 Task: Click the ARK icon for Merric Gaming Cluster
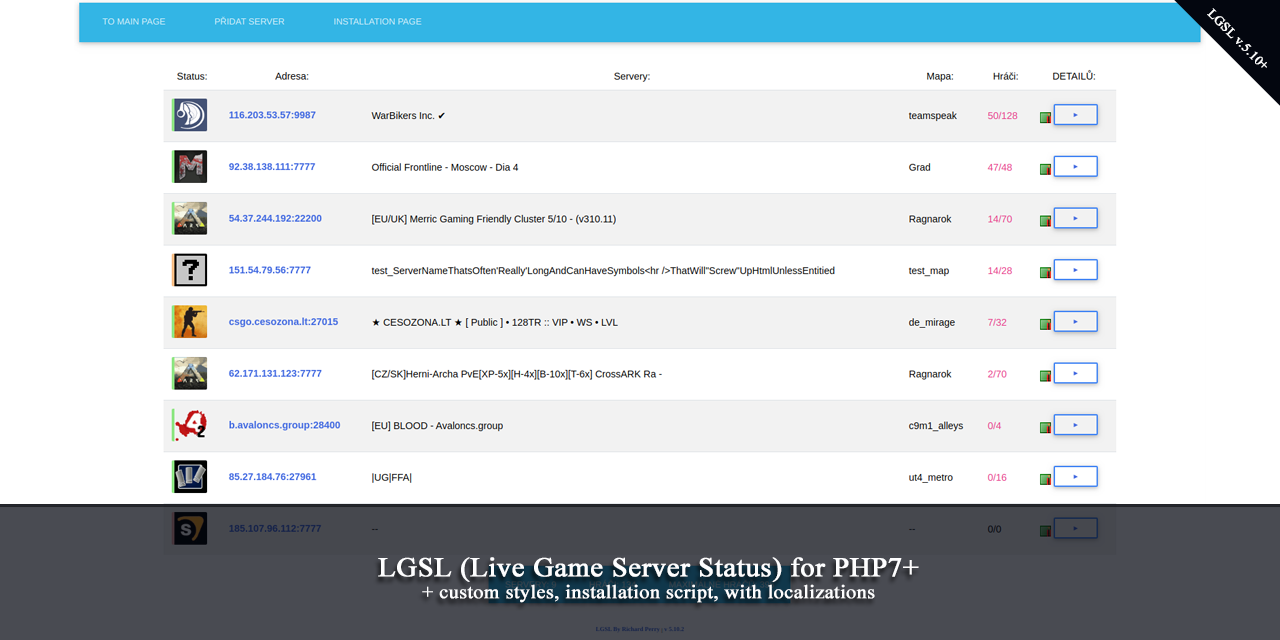click(x=190, y=218)
